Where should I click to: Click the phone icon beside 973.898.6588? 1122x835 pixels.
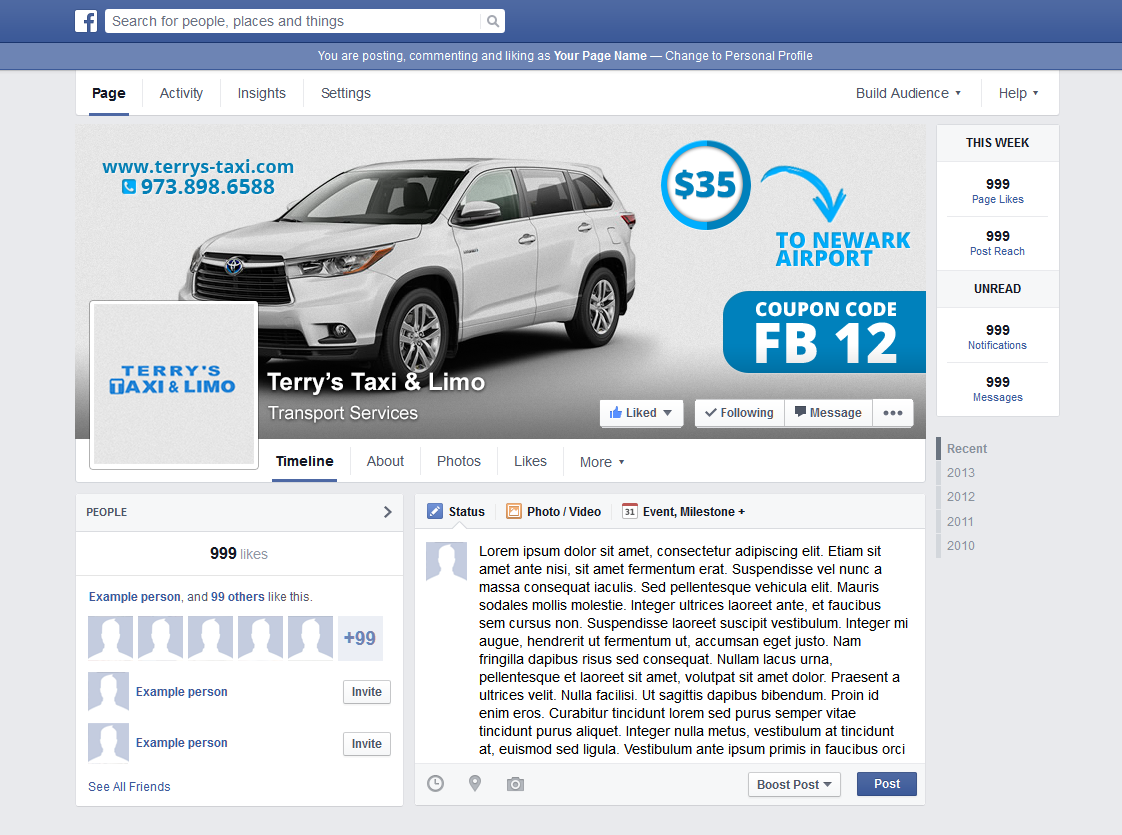click(129, 187)
